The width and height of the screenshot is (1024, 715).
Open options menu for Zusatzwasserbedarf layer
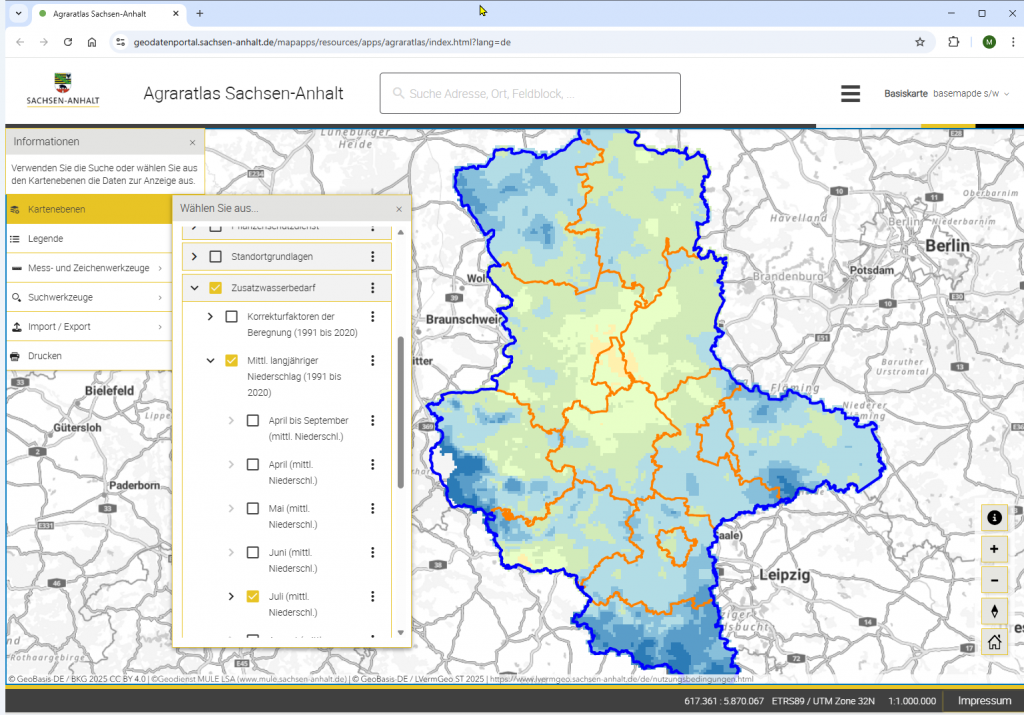point(373,288)
